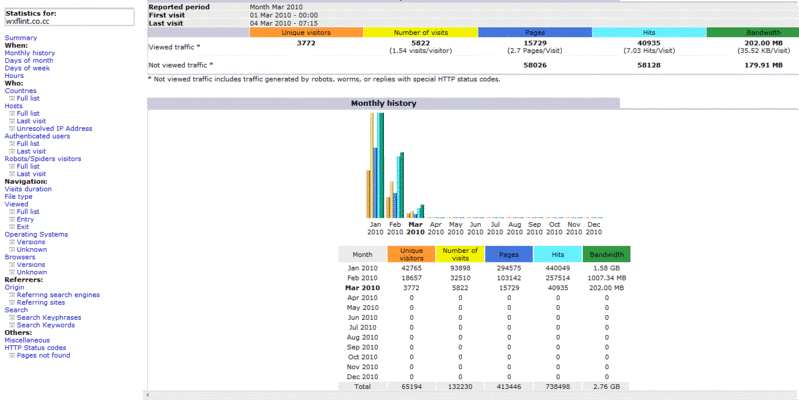
Task: Click Jan 2010 row in monthly table
Action: tap(484, 269)
